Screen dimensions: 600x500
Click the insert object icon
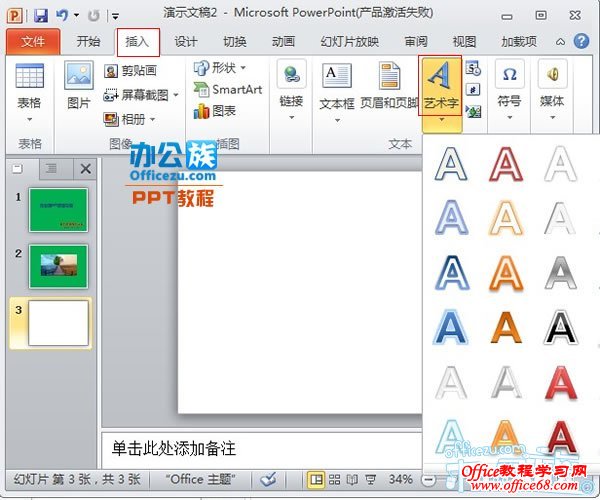(x=473, y=111)
